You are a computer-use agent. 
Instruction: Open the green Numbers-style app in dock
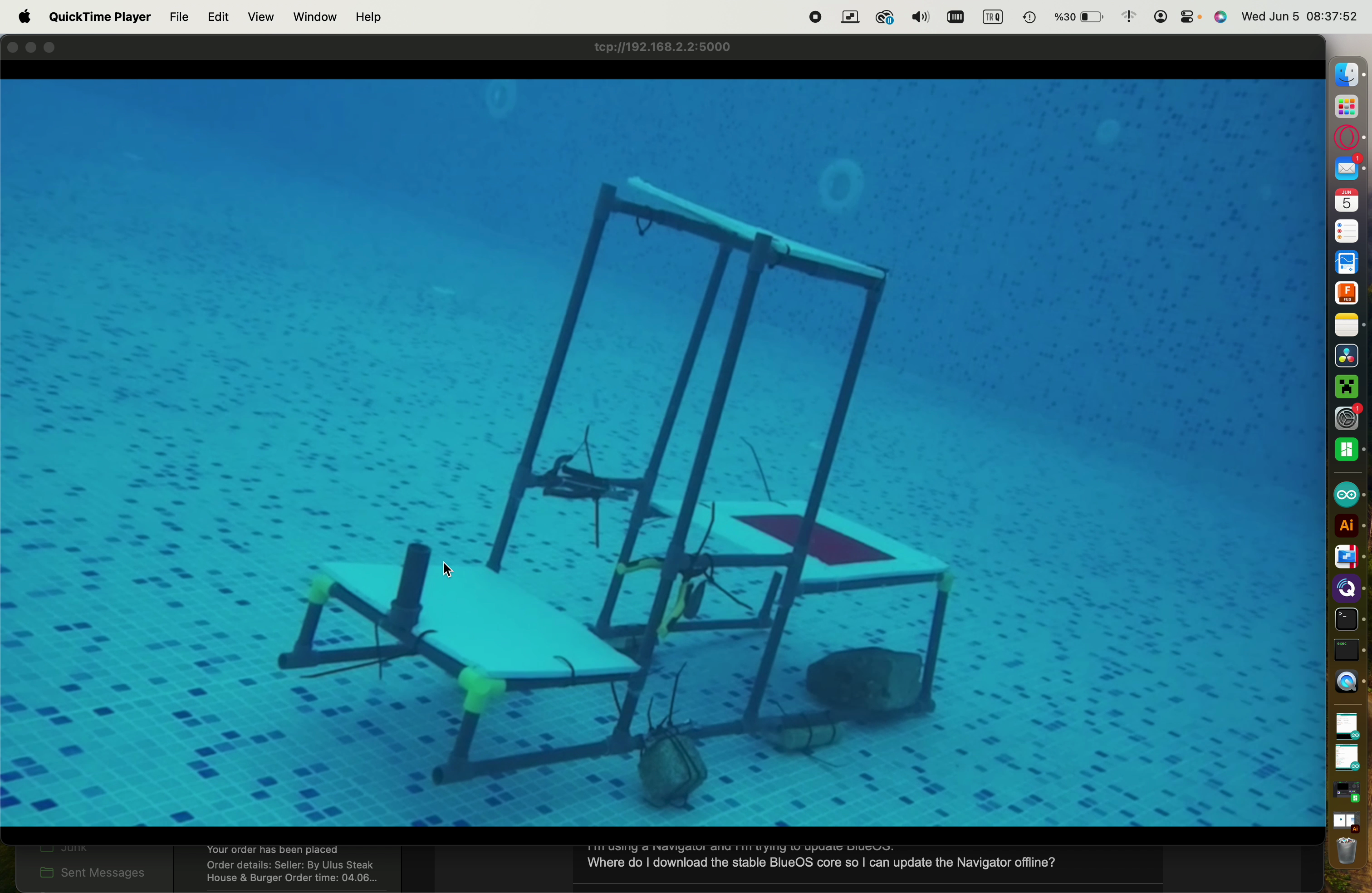tap(1347, 450)
